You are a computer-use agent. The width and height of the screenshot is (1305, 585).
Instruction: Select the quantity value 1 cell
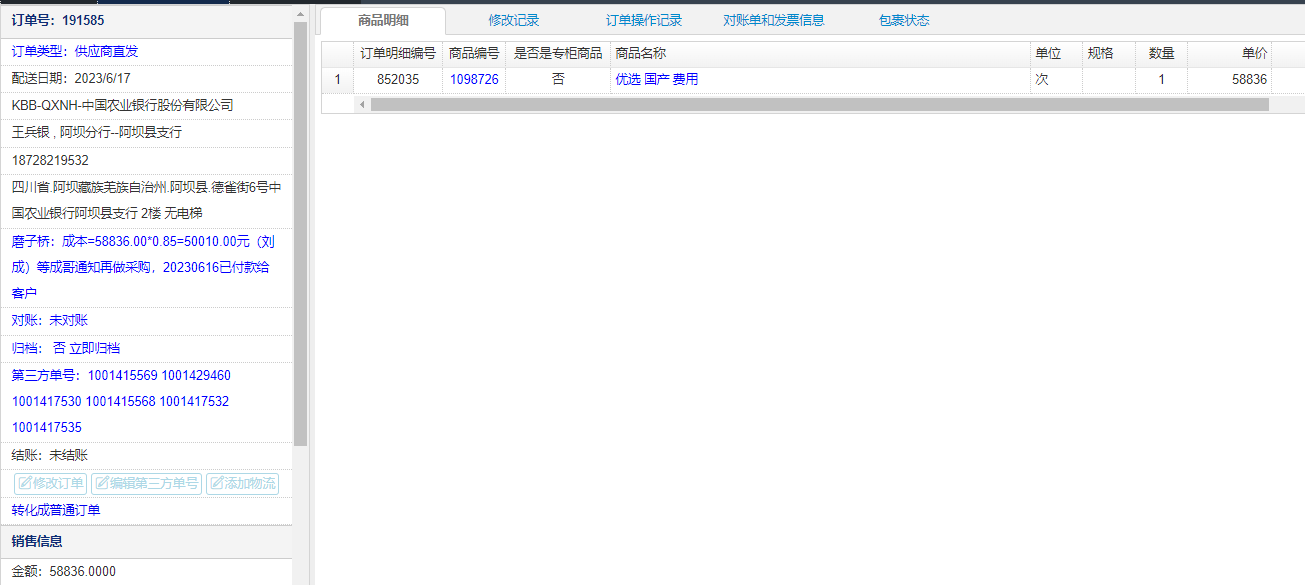[1161, 80]
